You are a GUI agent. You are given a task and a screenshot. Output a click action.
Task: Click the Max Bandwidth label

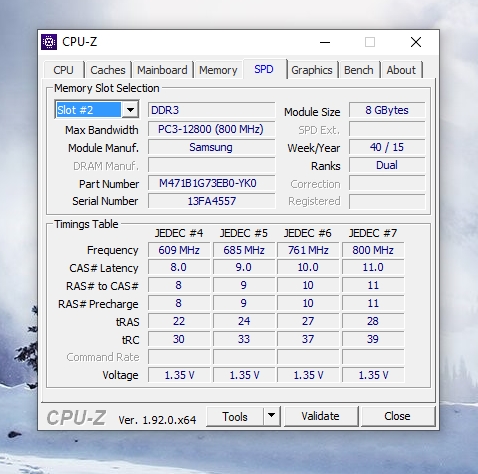pos(102,130)
